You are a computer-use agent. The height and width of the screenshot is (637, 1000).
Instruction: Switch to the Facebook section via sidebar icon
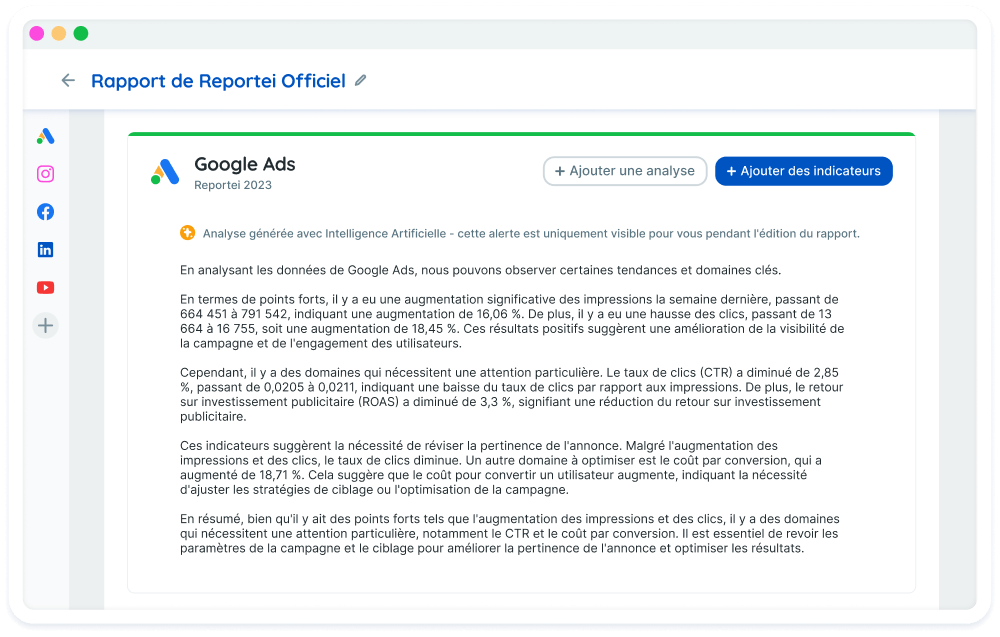[45, 211]
